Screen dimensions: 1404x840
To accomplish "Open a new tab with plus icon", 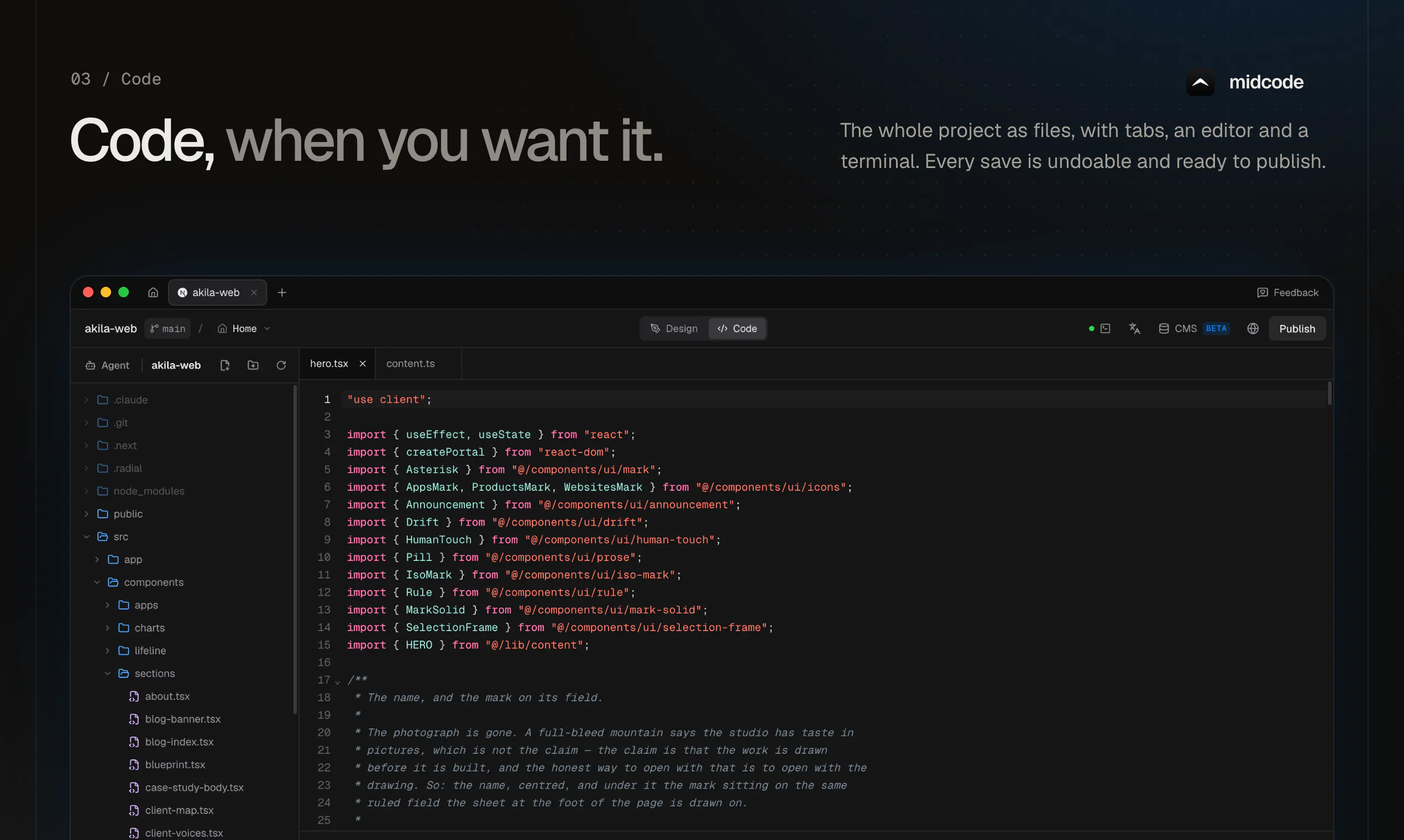I will tap(282, 293).
